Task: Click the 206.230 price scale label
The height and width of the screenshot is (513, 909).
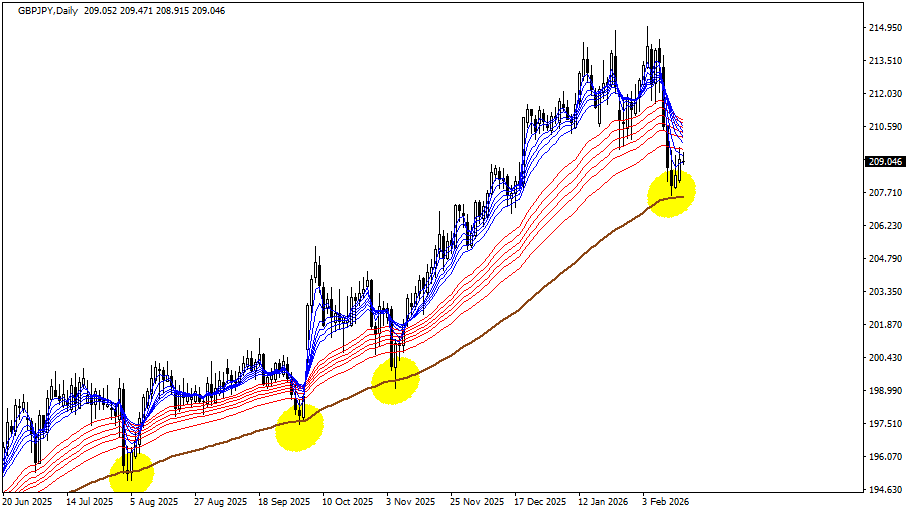Action: (x=884, y=226)
